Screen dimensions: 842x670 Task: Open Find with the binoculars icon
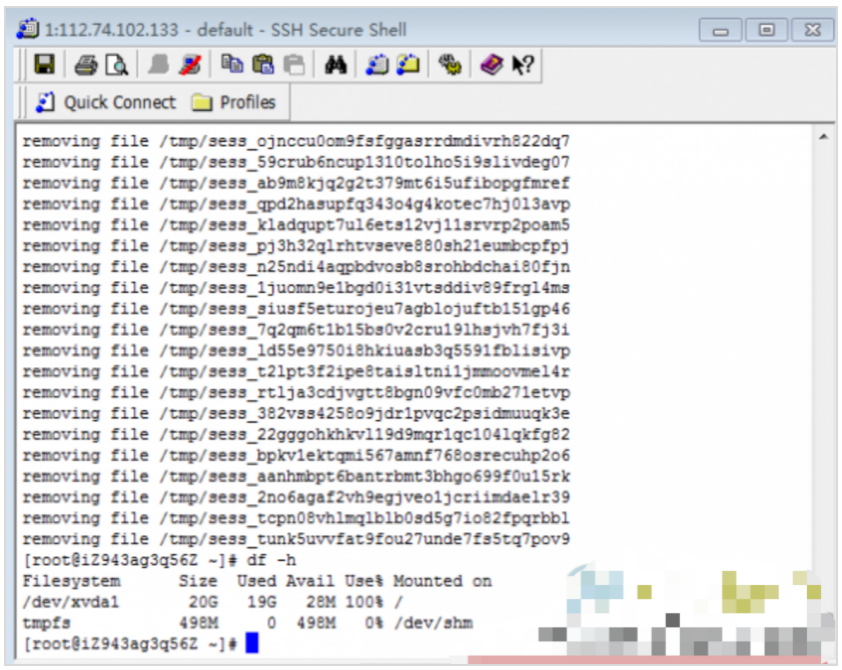(336, 65)
